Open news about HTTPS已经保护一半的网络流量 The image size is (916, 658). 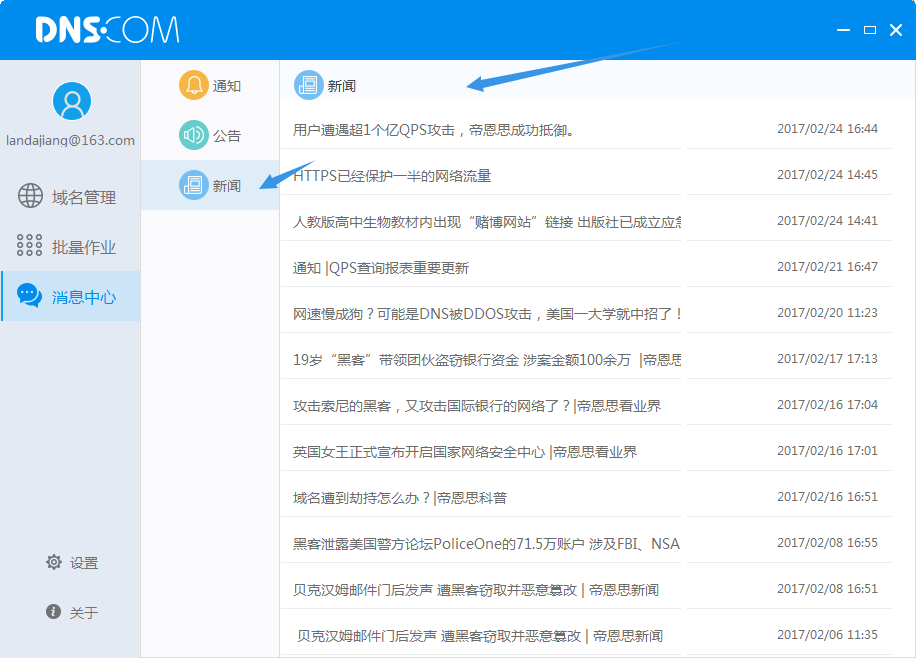tap(392, 176)
